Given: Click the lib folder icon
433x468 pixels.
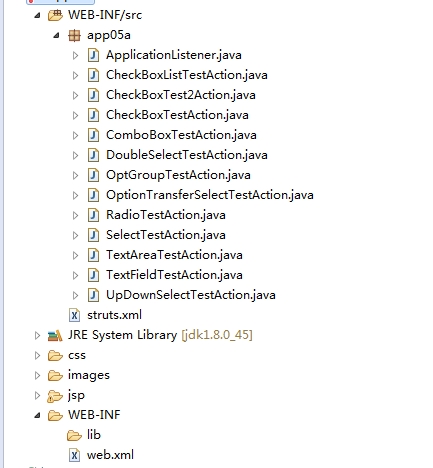Looking at the screenshot, I should (74, 435).
